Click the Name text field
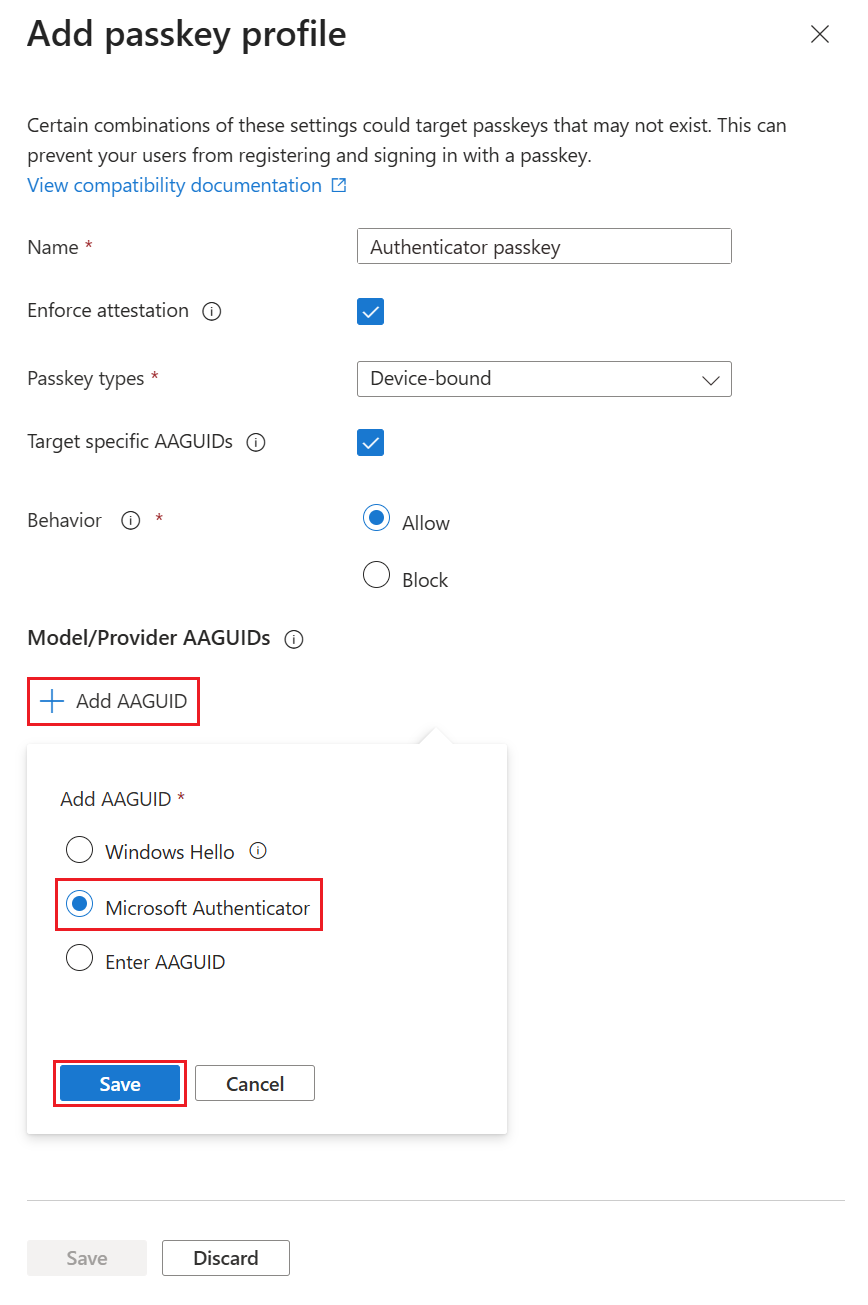 point(544,247)
